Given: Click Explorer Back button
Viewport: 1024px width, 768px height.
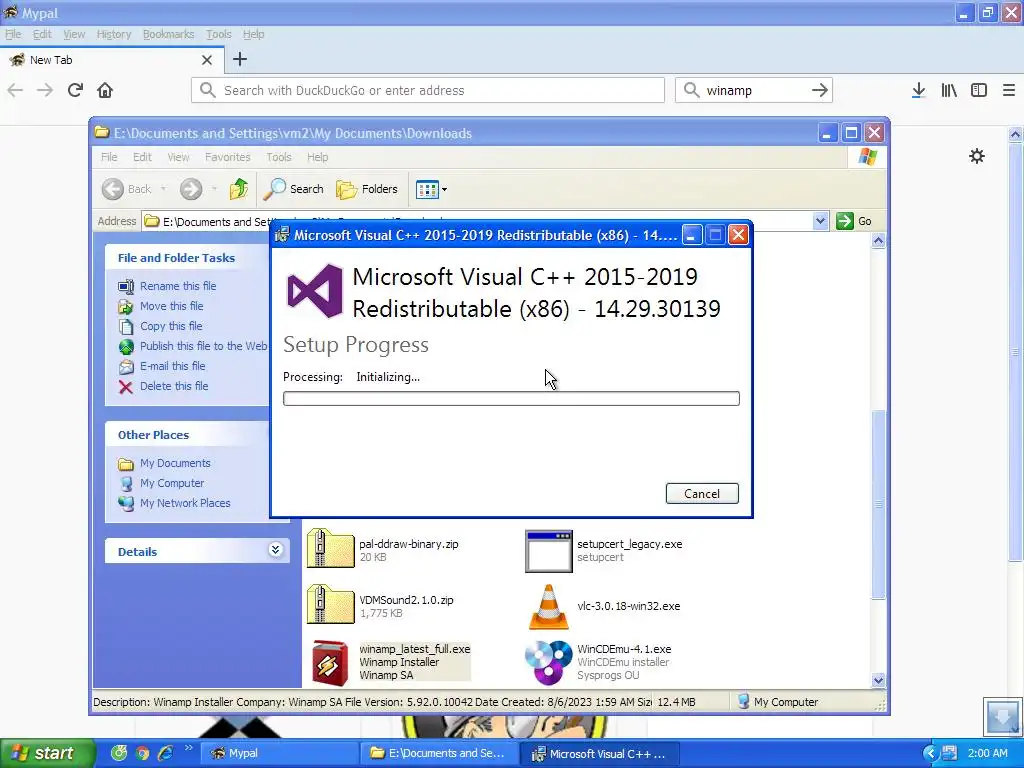Looking at the screenshot, I should click(127, 189).
